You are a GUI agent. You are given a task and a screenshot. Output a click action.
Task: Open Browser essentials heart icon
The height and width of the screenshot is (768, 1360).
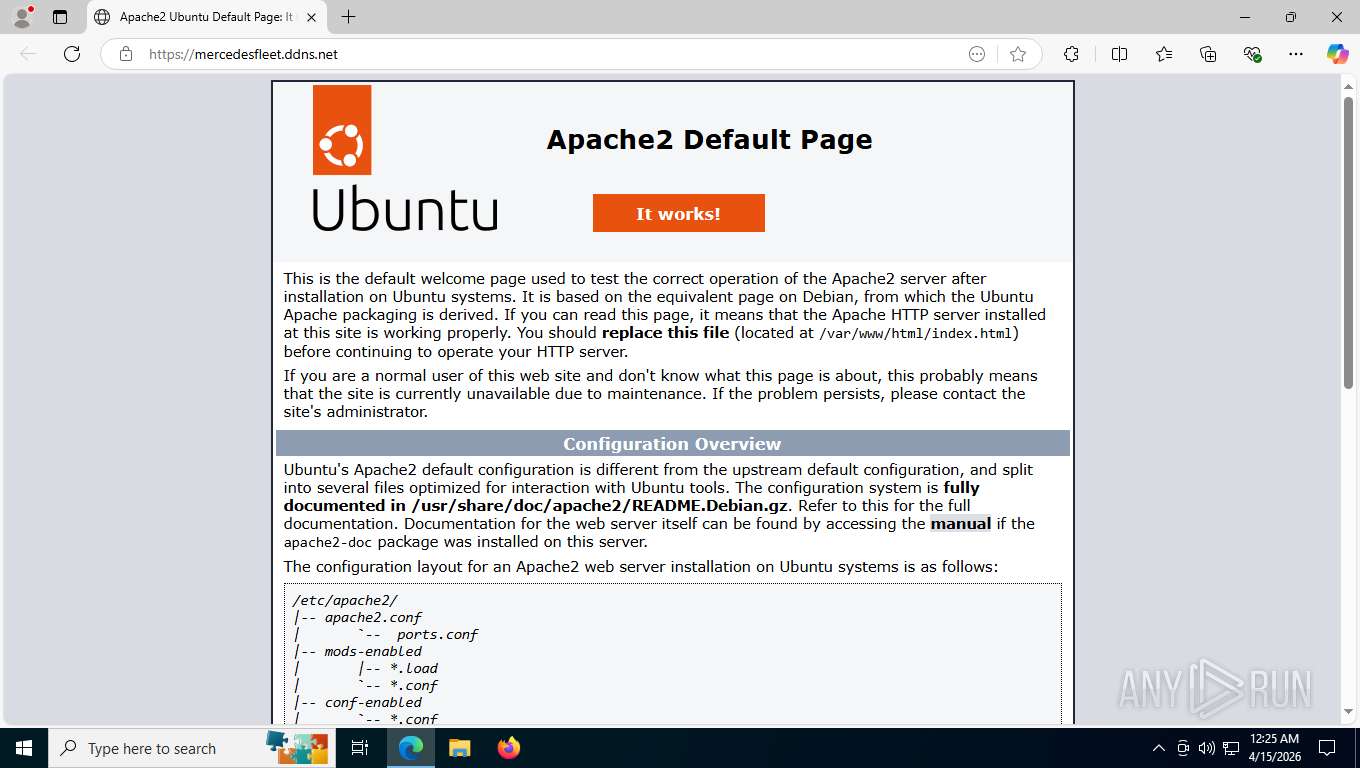[1252, 54]
